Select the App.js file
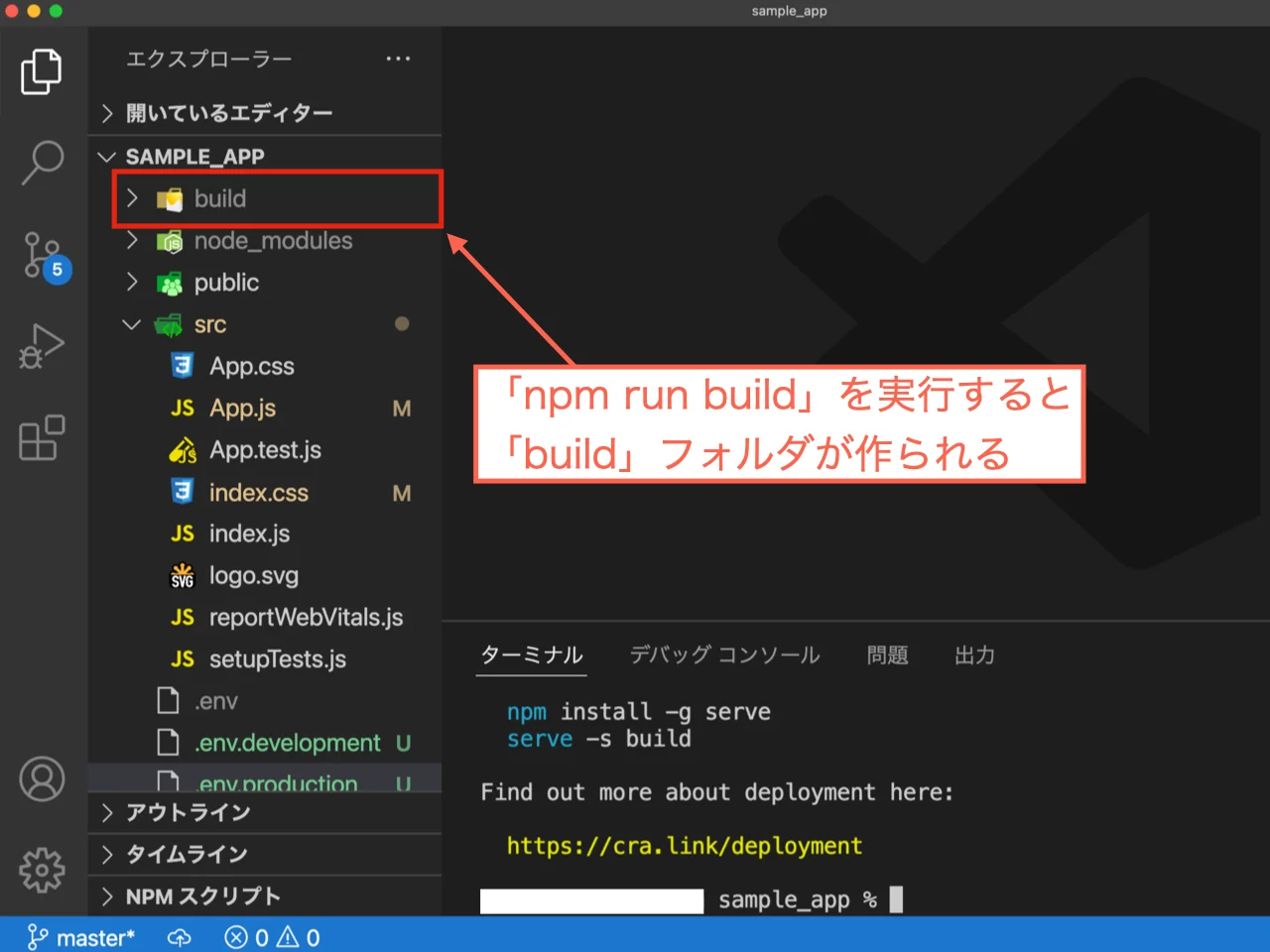The height and width of the screenshot is (952, 1270). (241, 408)
